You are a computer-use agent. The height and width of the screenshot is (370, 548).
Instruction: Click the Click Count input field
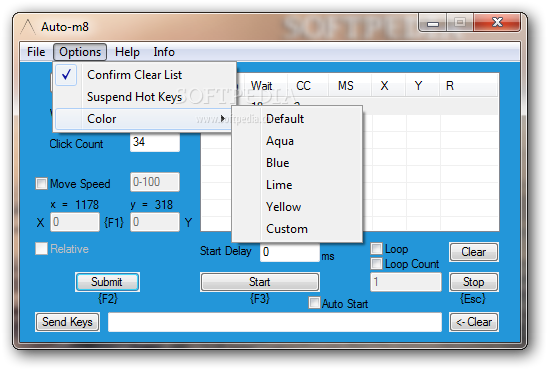tap(155, 142)
